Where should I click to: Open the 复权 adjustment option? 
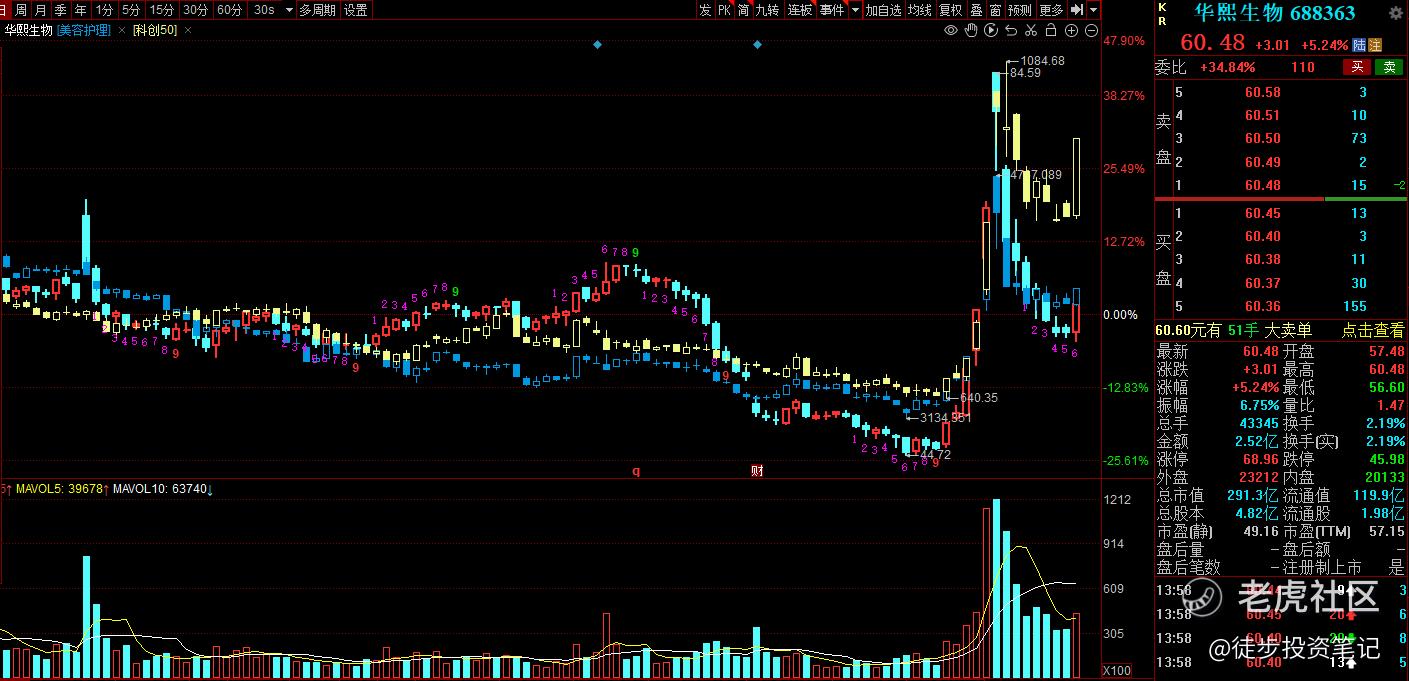(951, 10)
